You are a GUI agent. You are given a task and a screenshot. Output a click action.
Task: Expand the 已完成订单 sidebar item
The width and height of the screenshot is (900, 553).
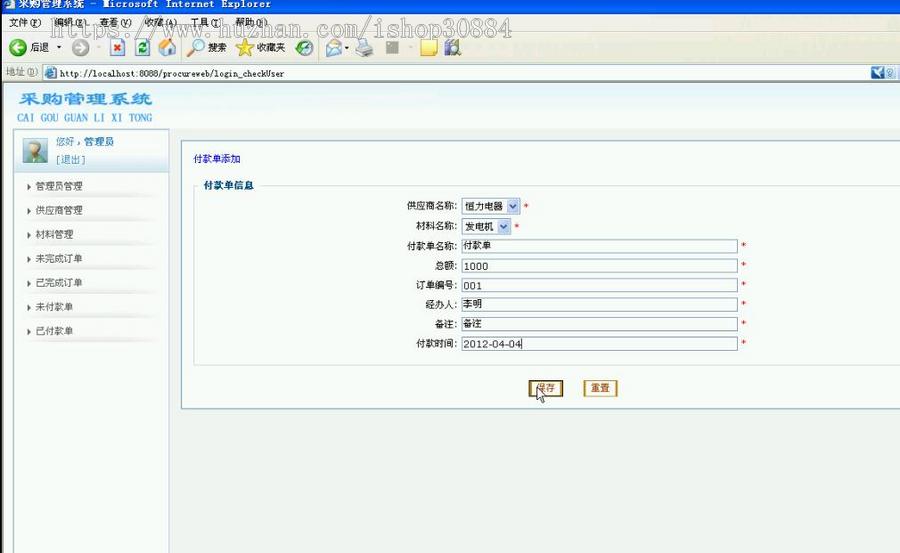[x=59, y=283]
